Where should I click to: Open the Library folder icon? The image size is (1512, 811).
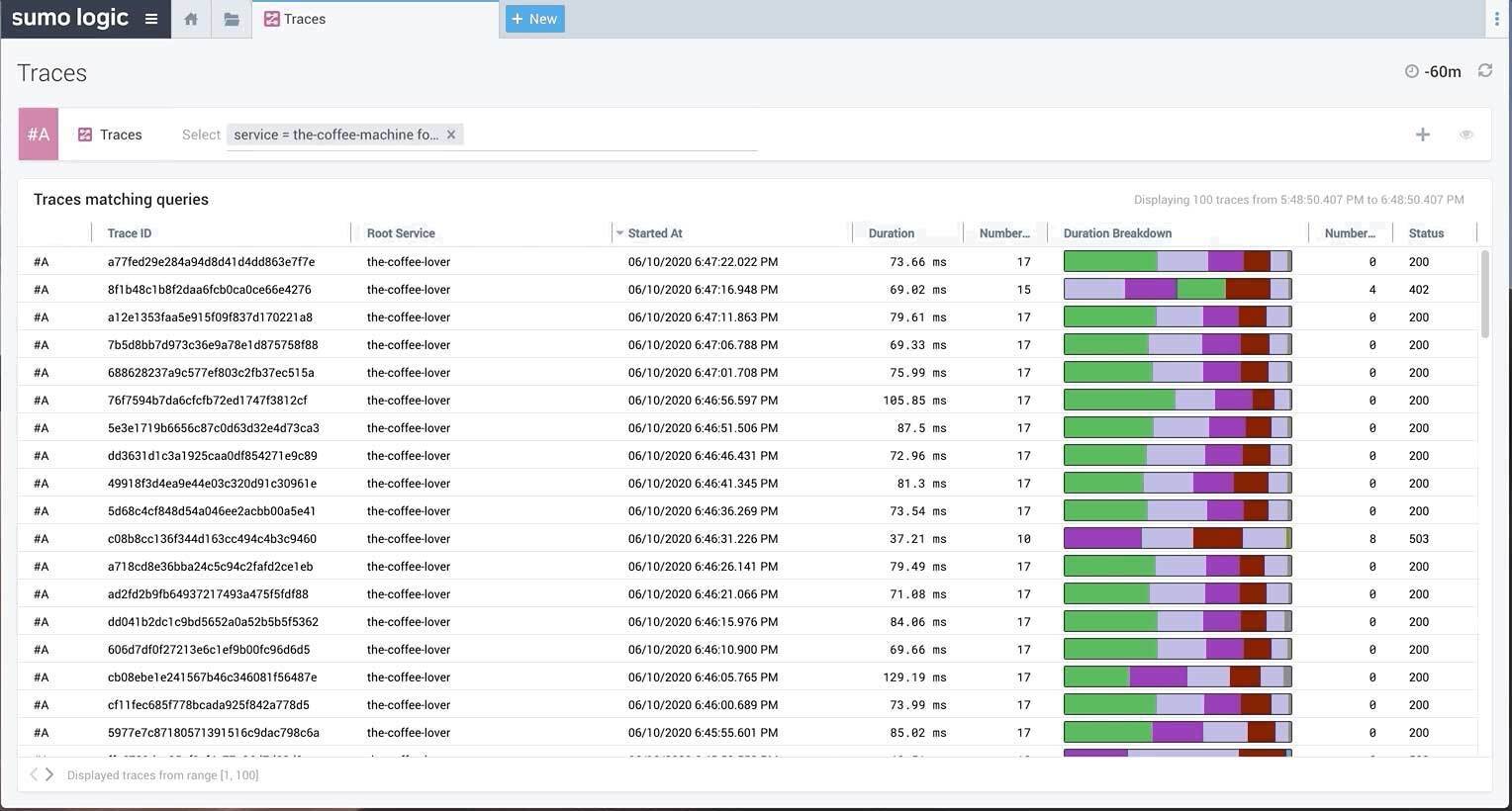tap(232, 19)
